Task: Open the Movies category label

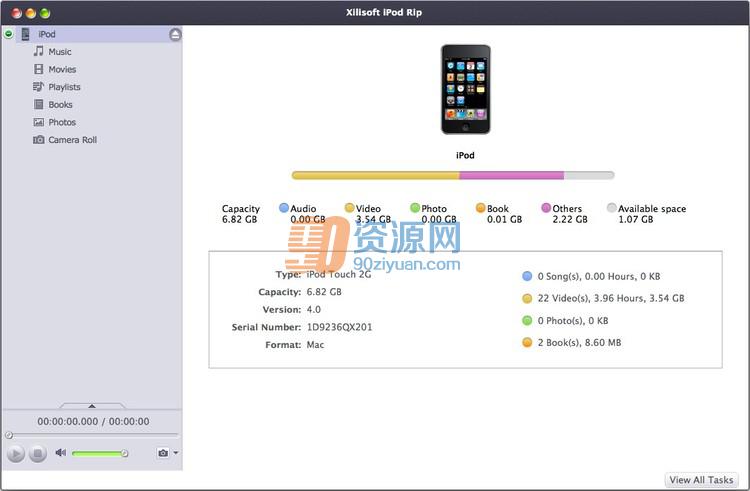Action: point(62,69)
